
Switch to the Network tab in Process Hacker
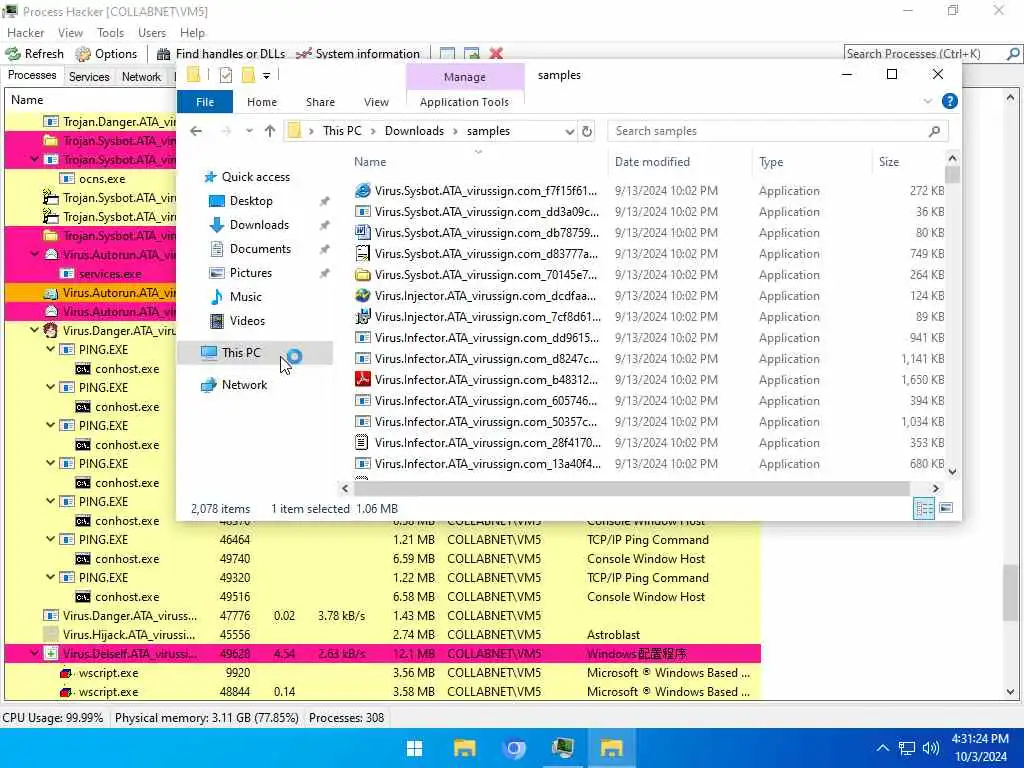click(141, 76)
